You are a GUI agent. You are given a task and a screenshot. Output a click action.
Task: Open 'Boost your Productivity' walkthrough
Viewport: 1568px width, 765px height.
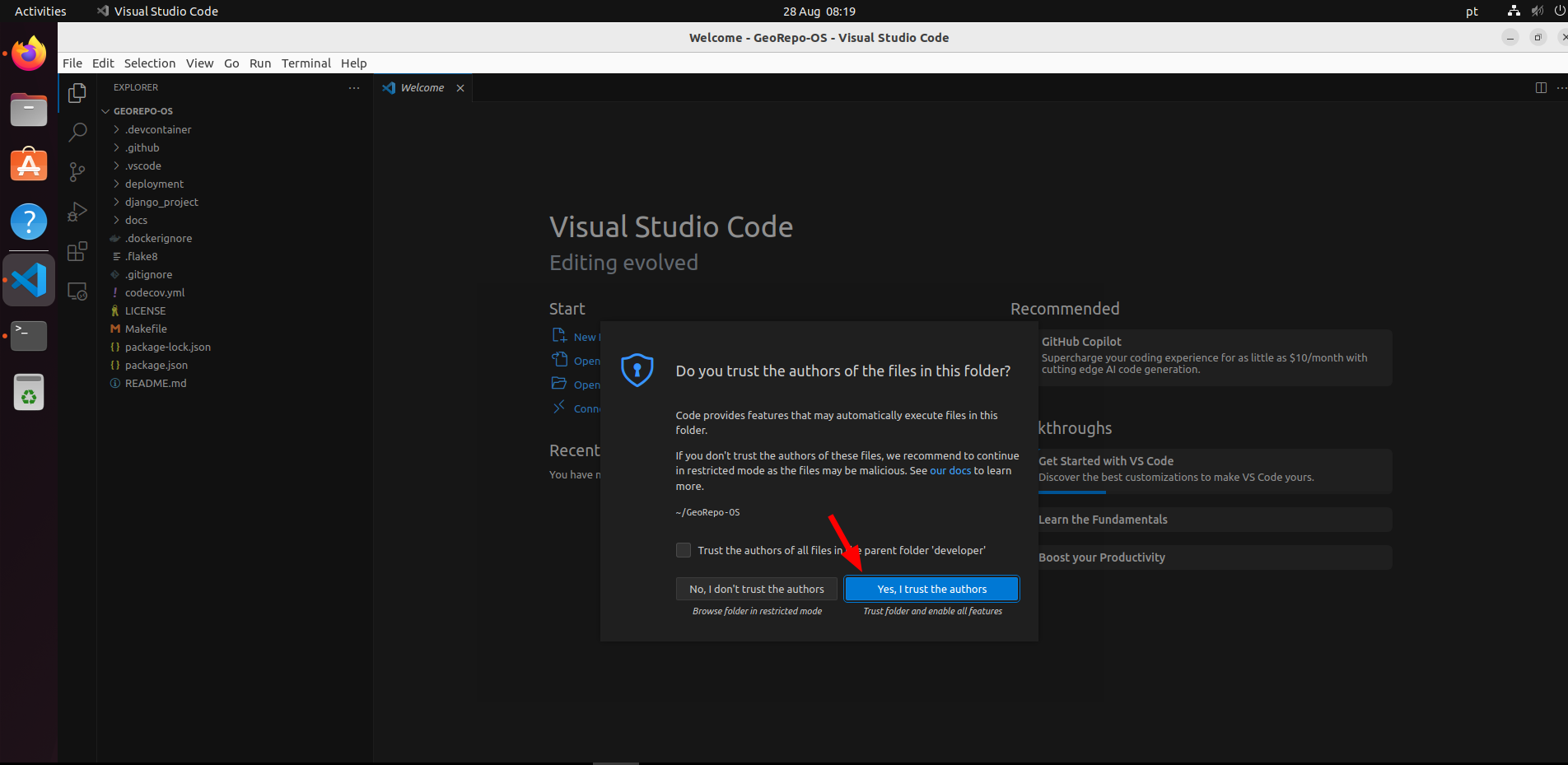tap(1216, 557)
